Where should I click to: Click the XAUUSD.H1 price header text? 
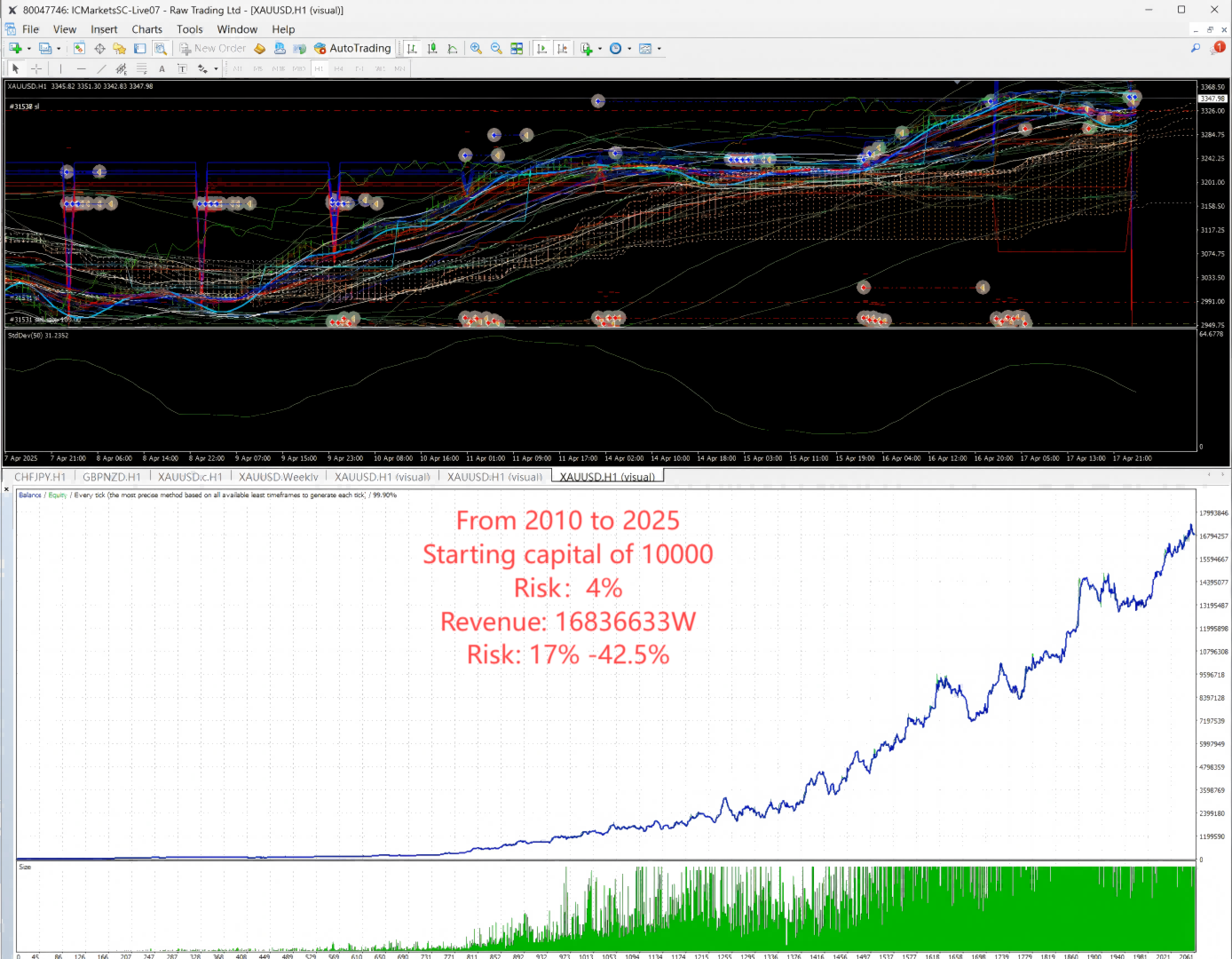(x=80, y=86)
